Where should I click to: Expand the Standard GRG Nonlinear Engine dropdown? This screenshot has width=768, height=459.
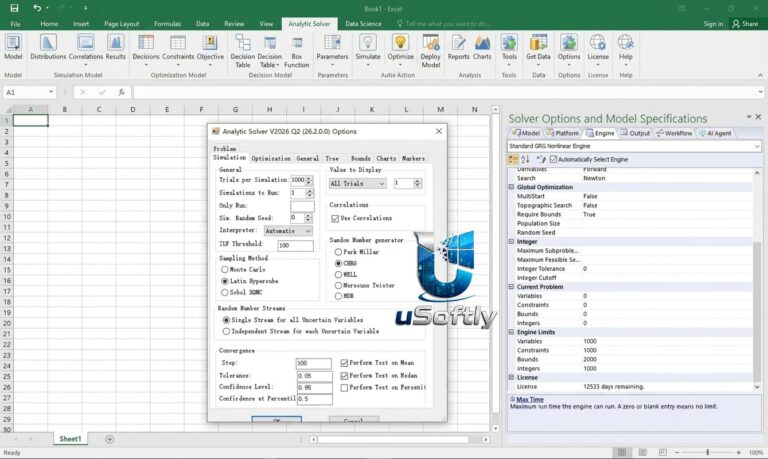[x=634, y=146]
